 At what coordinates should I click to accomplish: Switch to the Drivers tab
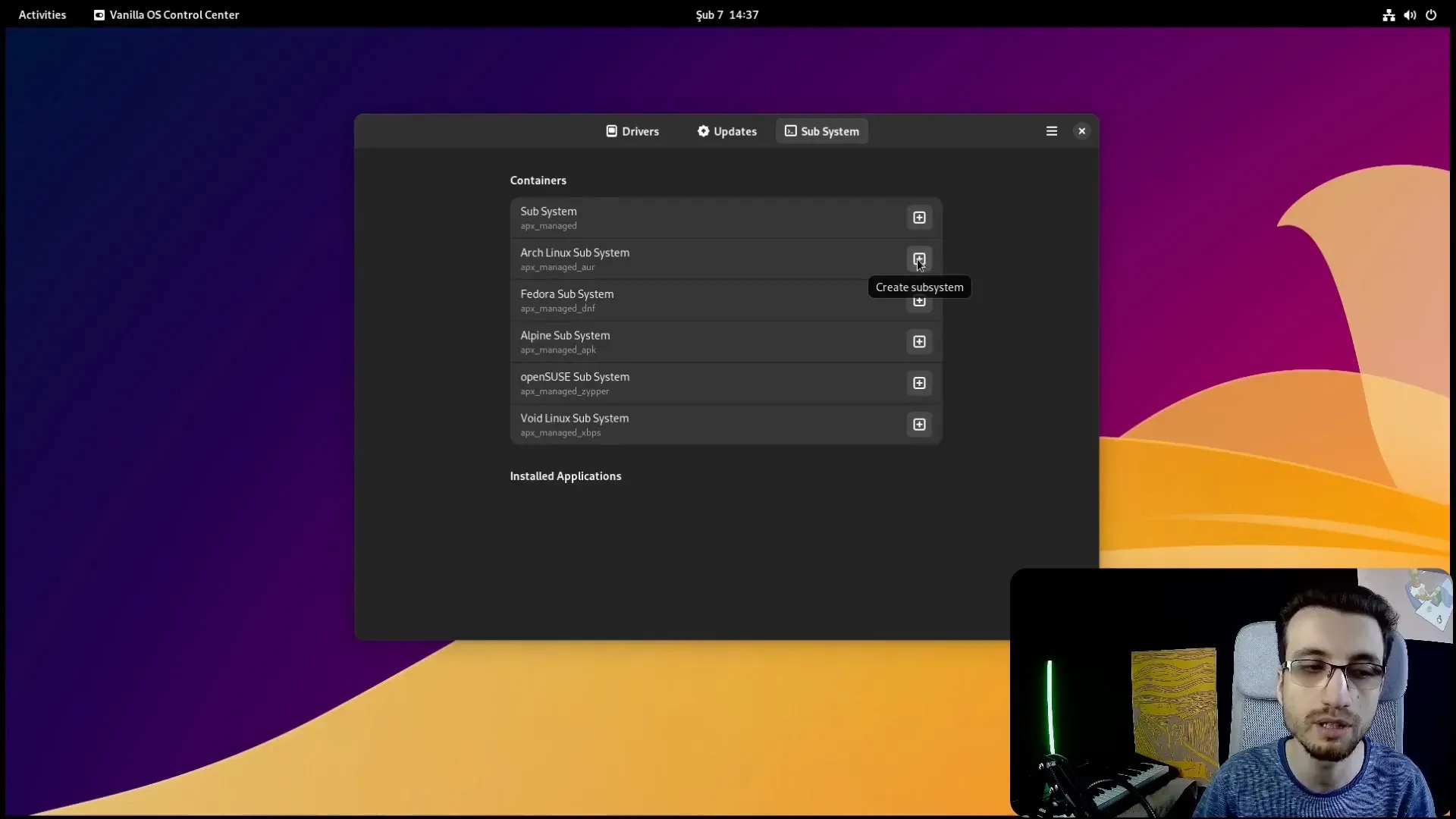pyautogui.click(x=632, y=131)
